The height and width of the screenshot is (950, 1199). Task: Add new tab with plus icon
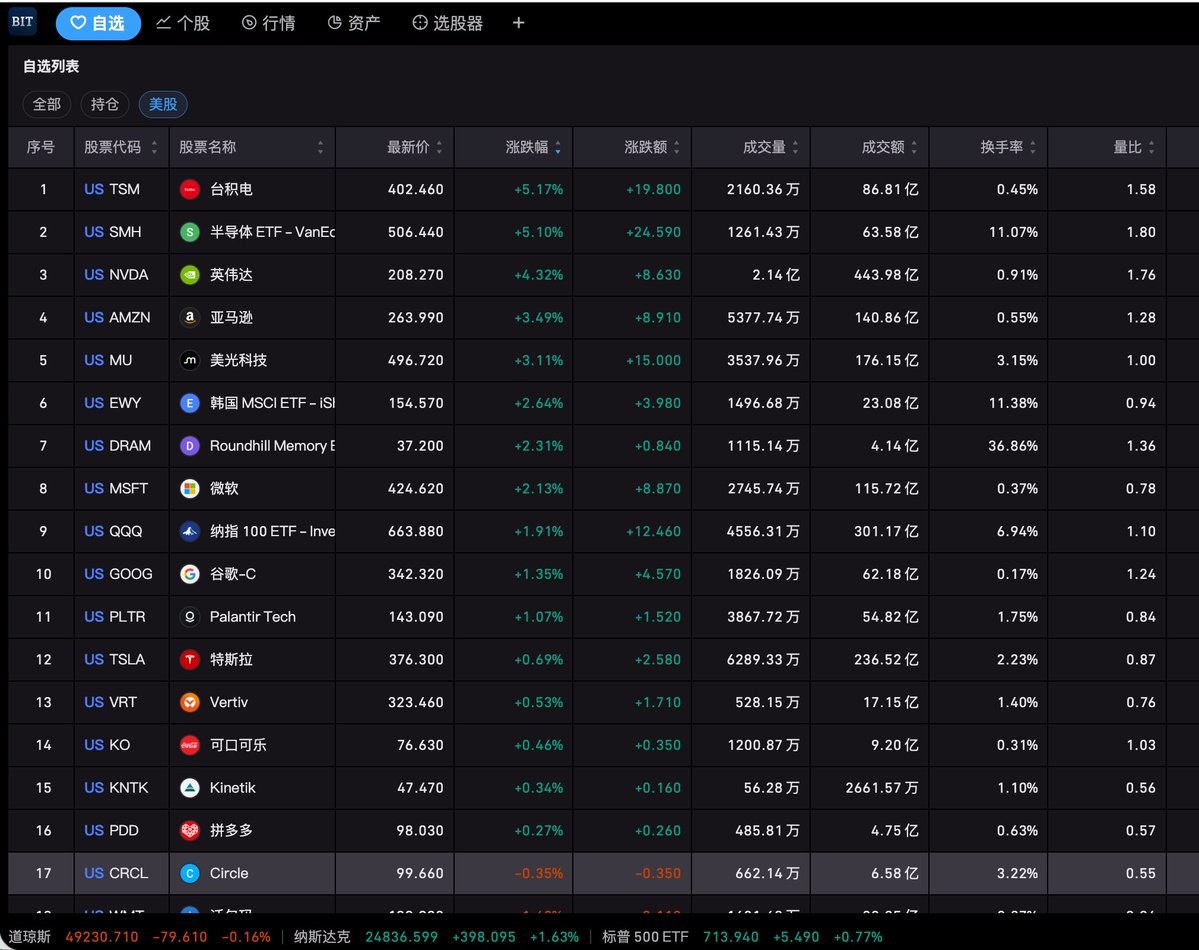coord(518,23)
